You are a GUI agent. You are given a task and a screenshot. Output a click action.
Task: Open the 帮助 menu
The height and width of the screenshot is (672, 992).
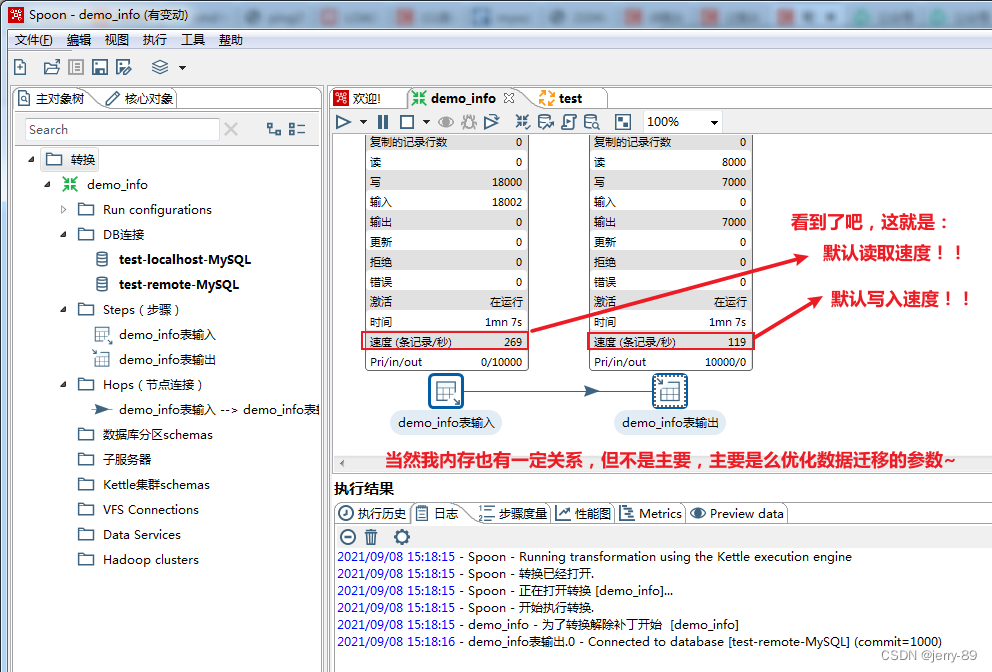click(x=230, y=40)
